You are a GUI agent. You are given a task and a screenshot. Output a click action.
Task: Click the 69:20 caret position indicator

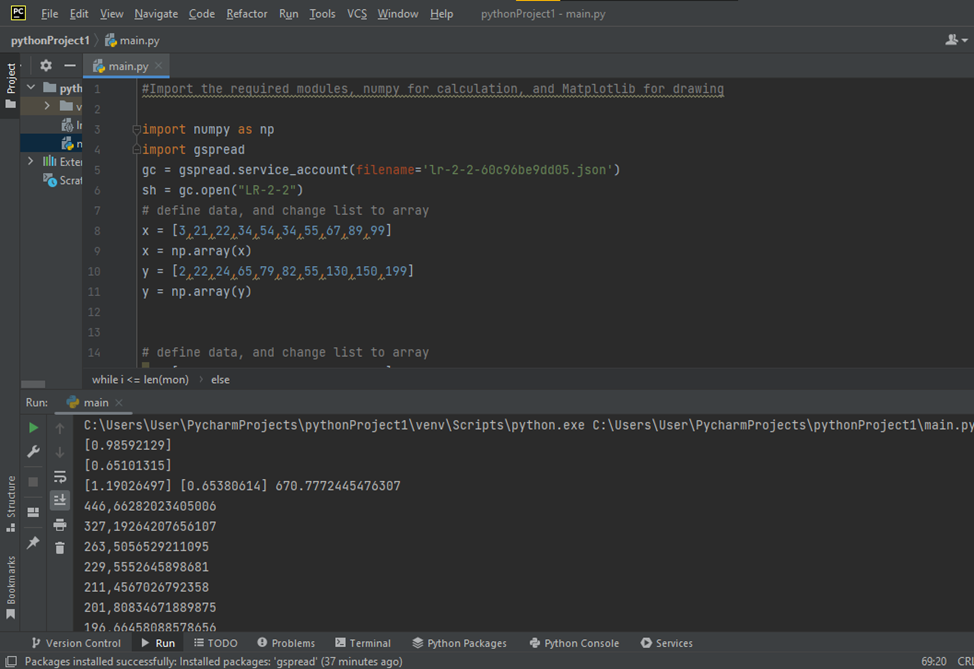pyautogui.click(x=932, y=661)
